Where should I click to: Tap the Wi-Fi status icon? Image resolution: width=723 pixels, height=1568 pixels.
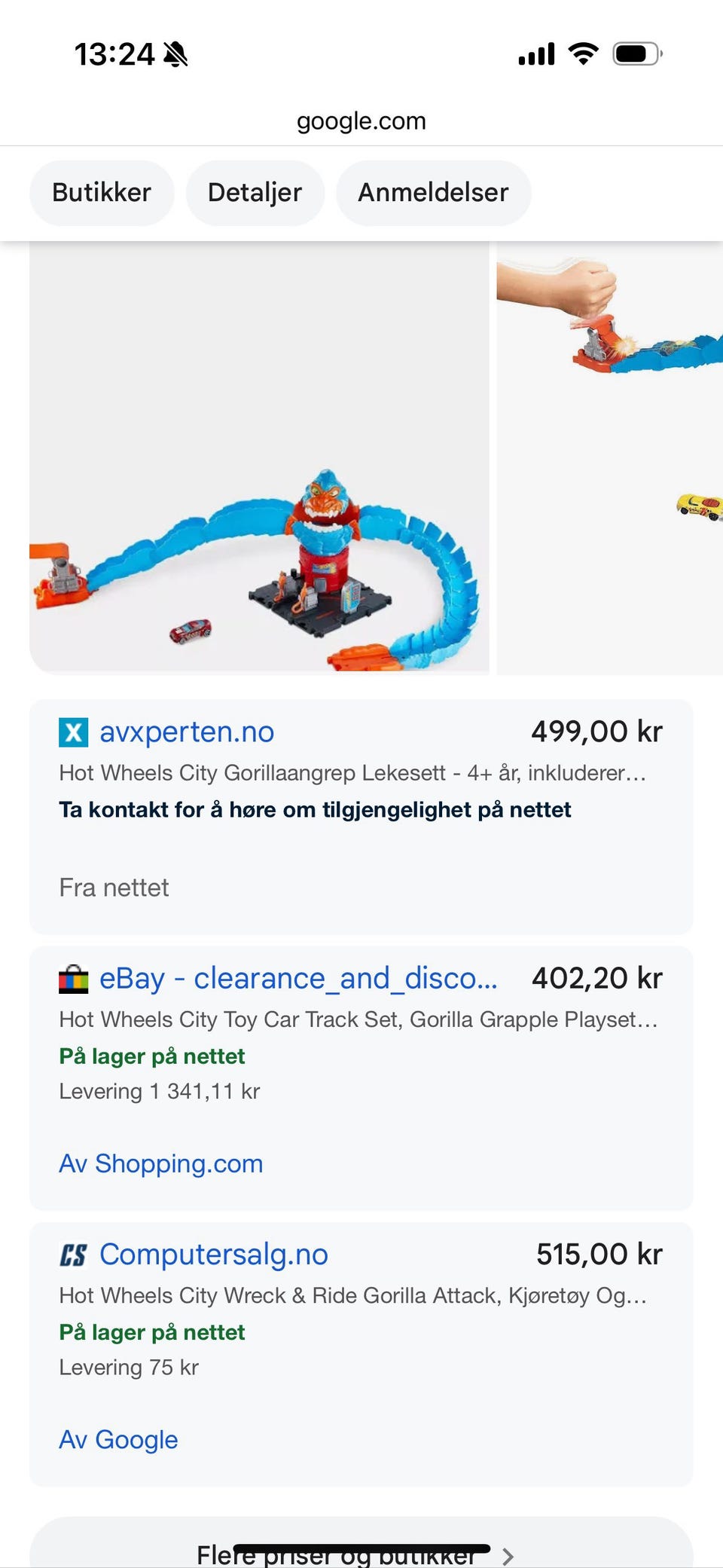click(x=583, y=53)
